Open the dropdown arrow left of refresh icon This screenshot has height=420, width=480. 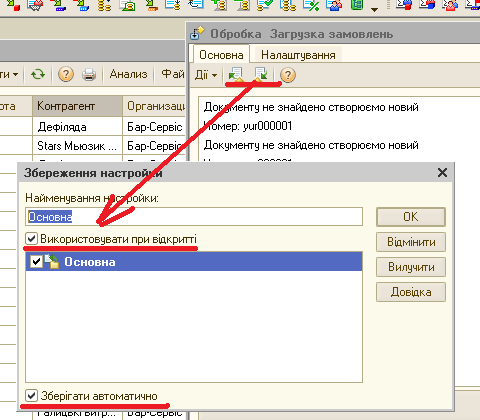click(x=15, y=74)
